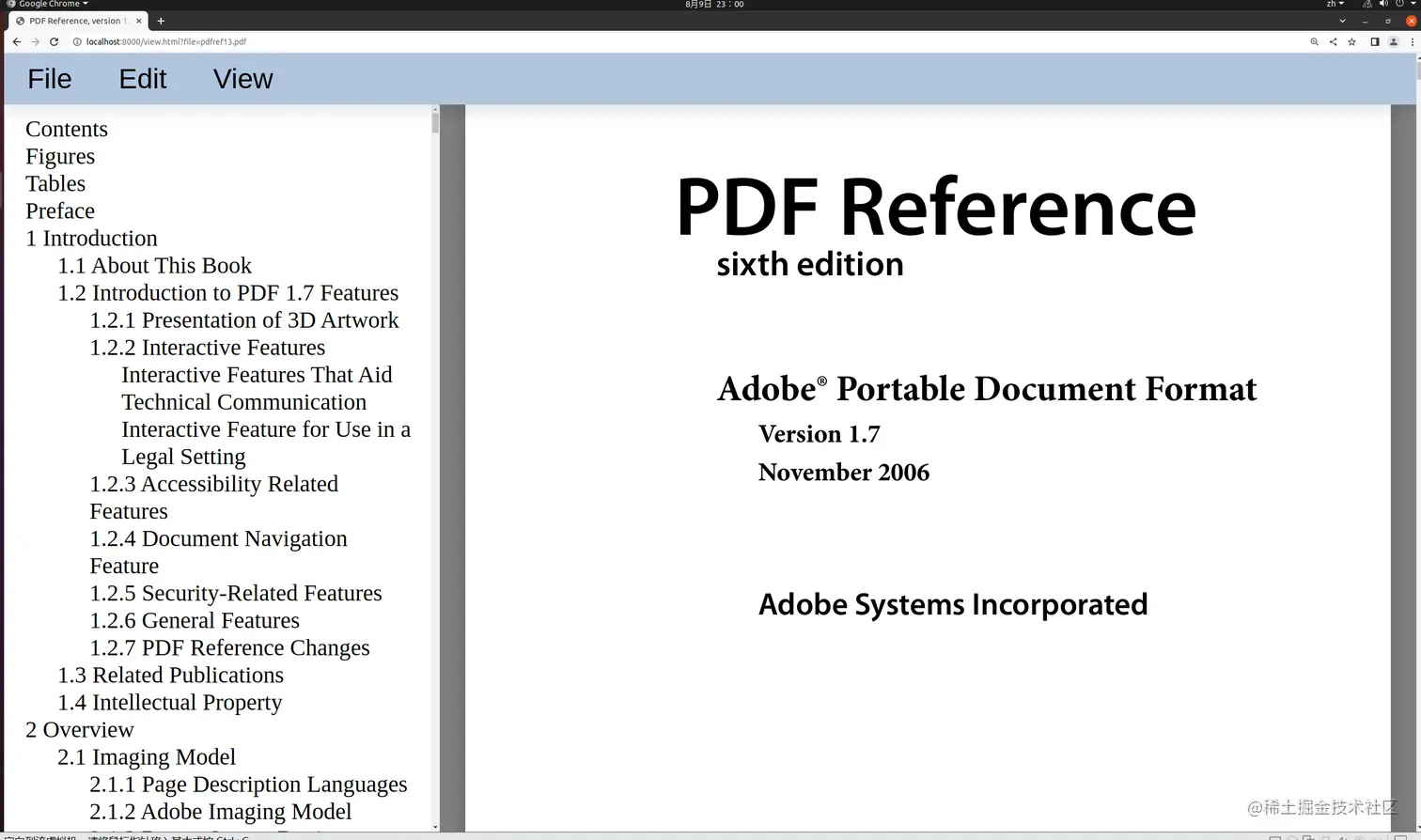The height and width of the screenshot is (840, 1421).
Task: Click 'Adobe Systems Incorporated' text
Action: (x=953, y=604)
